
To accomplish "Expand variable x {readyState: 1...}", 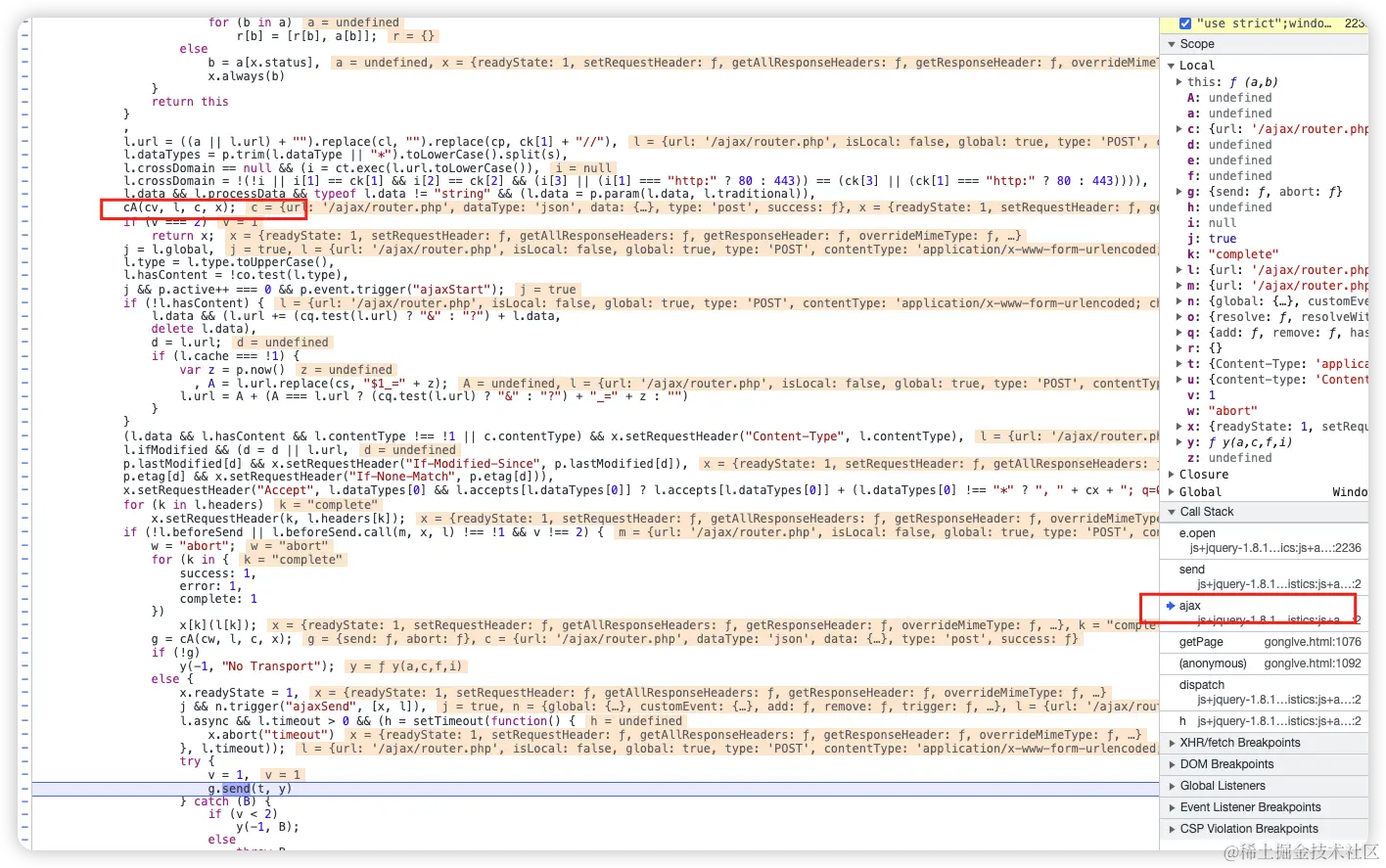I will click(x=1179, y=427).
